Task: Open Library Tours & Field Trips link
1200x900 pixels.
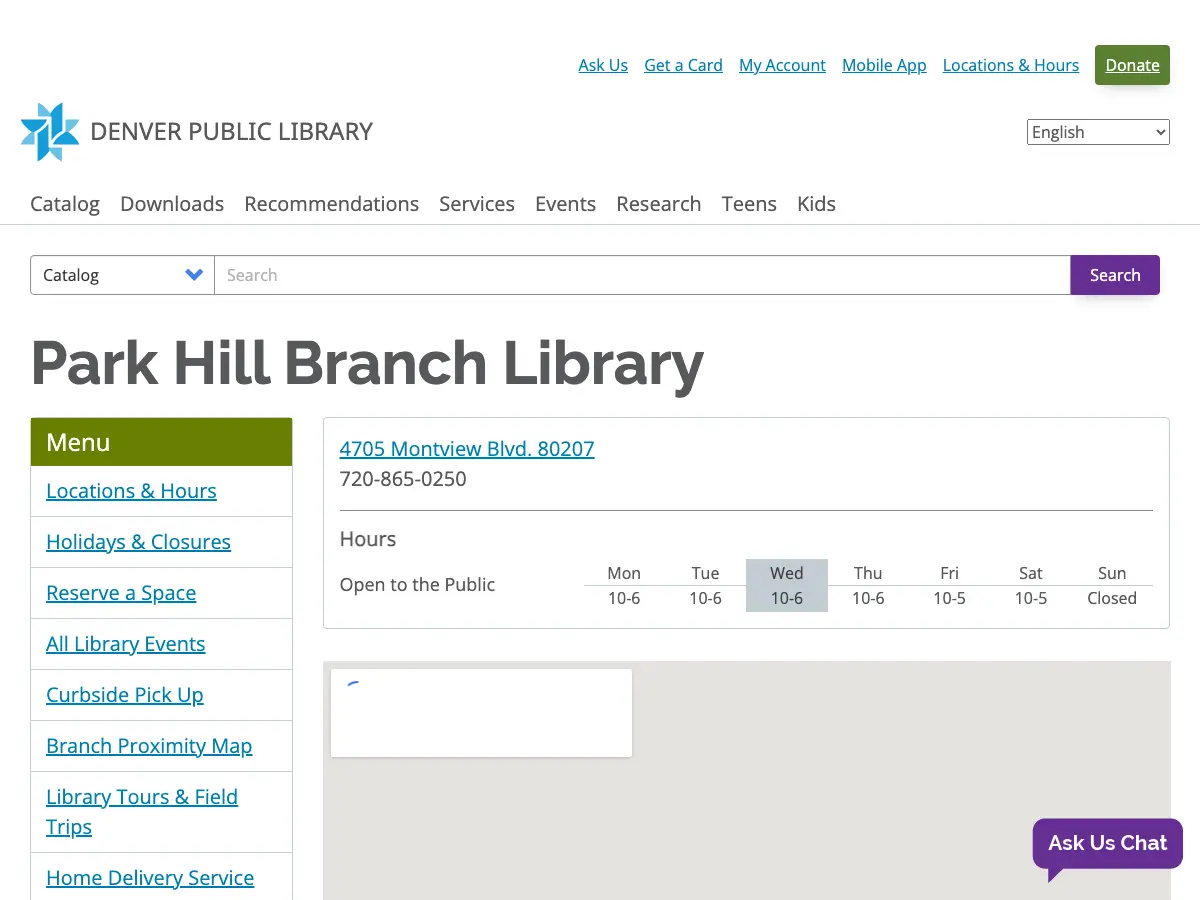Action: pyautogui.click(x=142, y=812)
